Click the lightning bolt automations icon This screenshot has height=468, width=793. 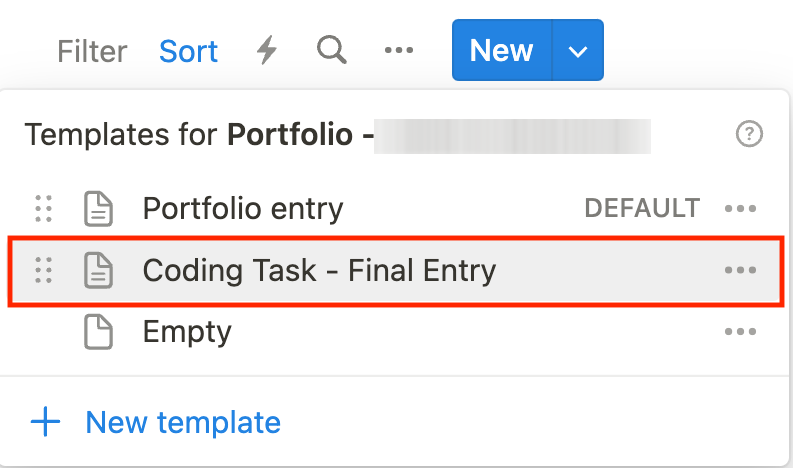266,50
